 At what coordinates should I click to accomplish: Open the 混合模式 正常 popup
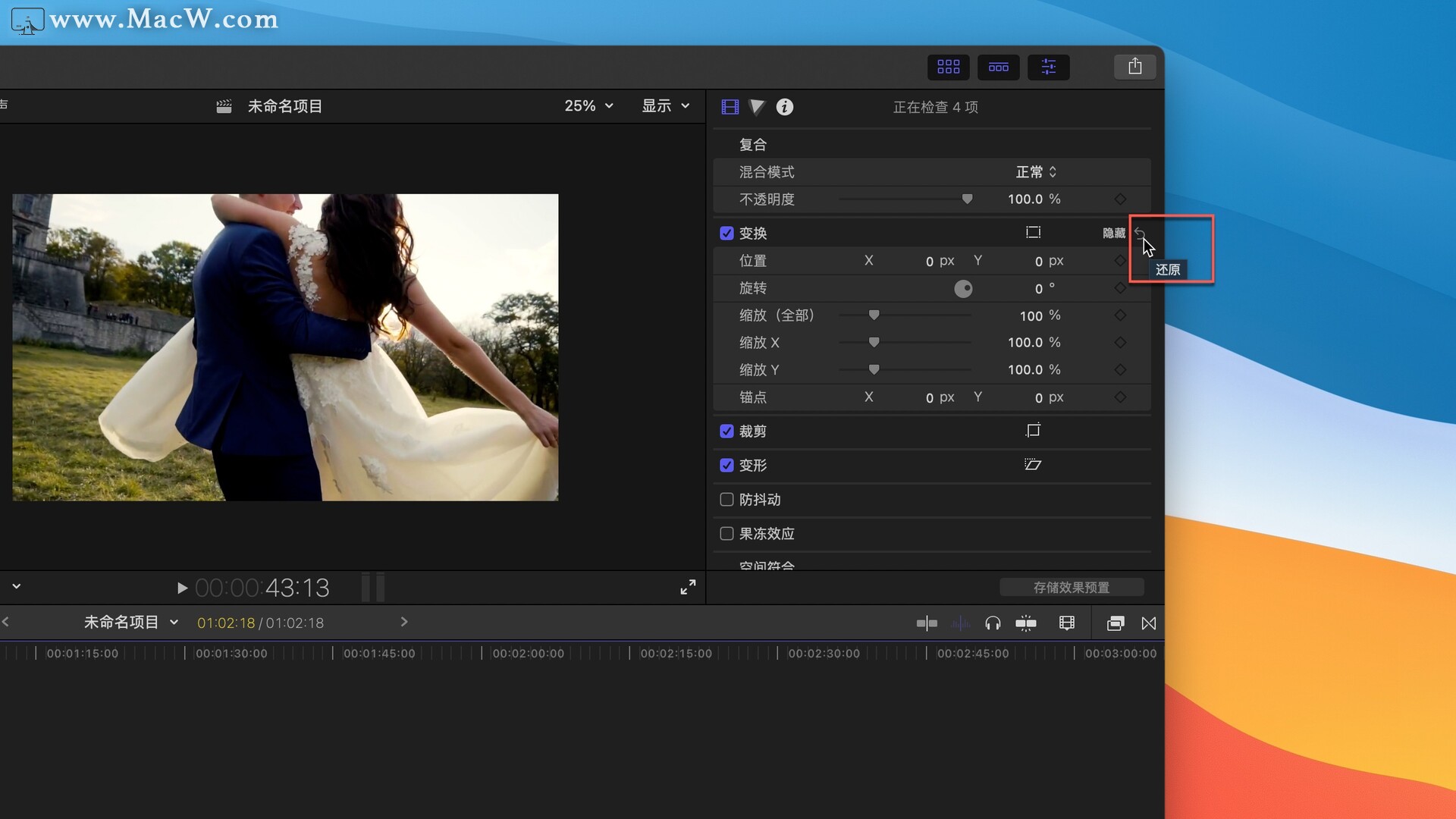[1036, 172]
